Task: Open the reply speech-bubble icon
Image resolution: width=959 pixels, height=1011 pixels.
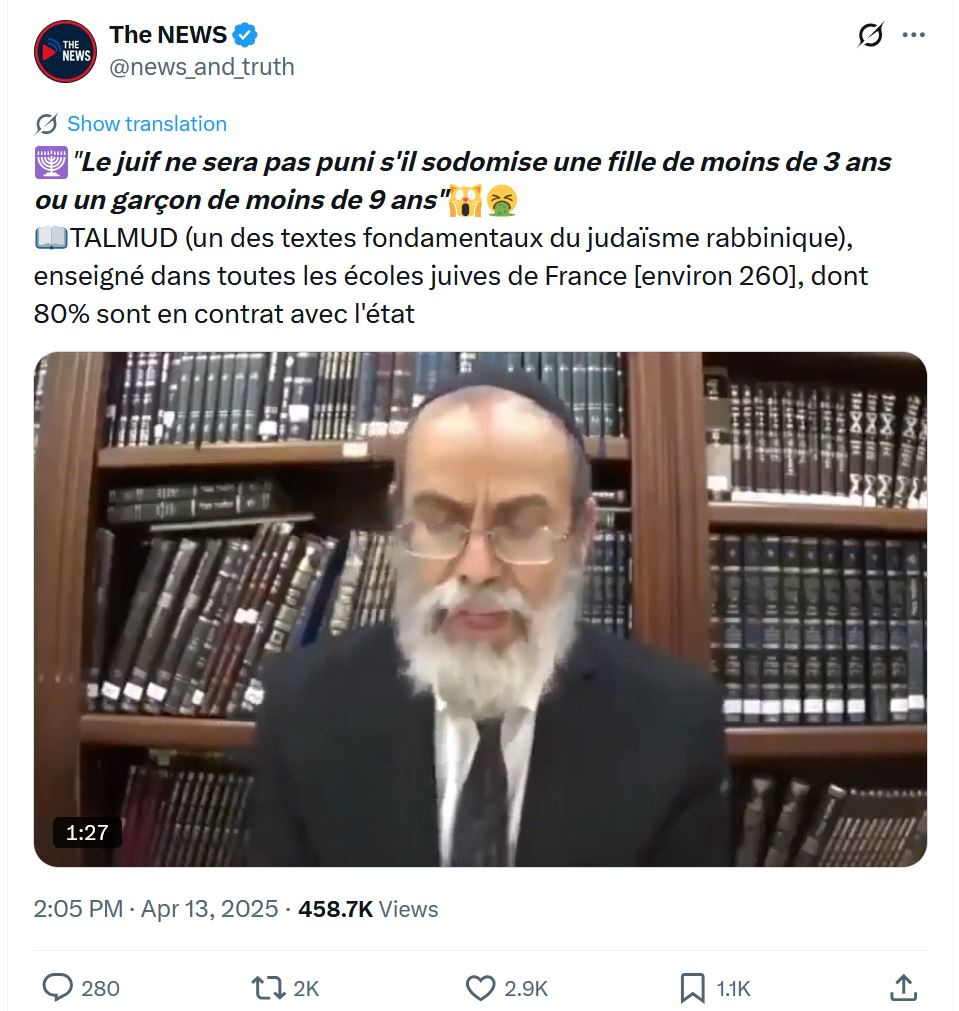Action: coord(57,987)
